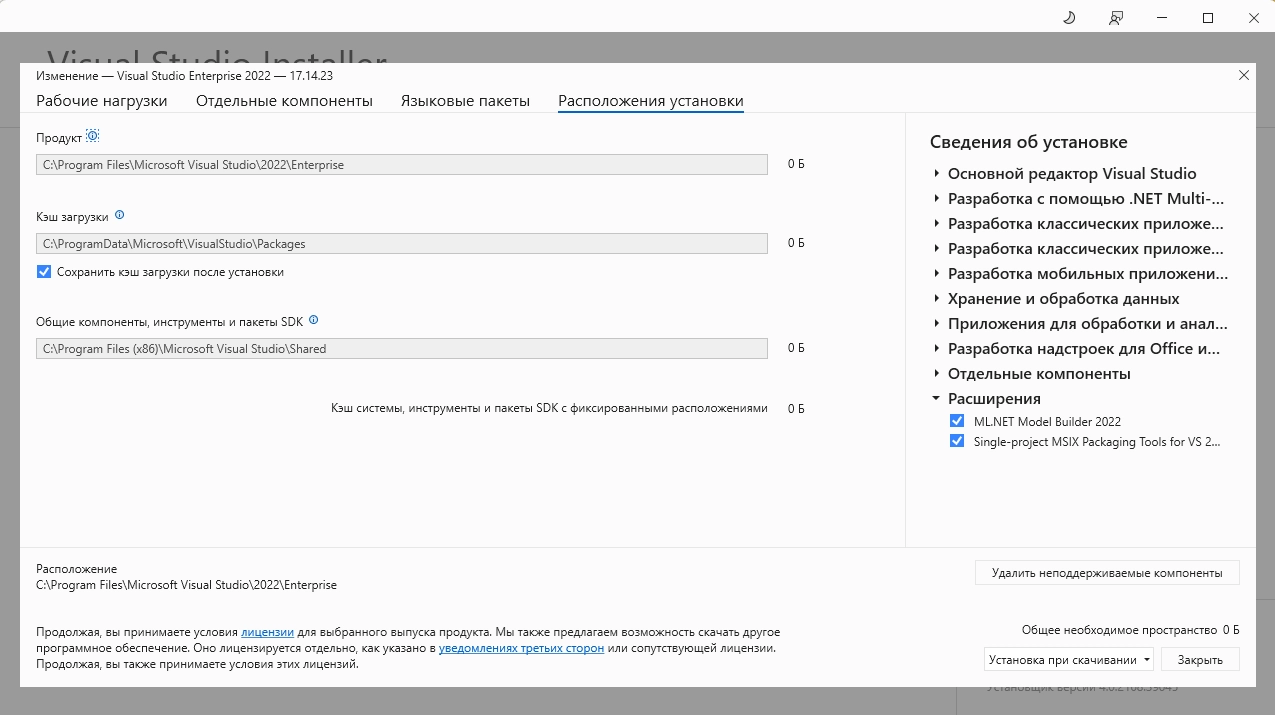Go to Отдельные компоненты tab
This screenshot has width=1275, height=715.
(284, 101)
